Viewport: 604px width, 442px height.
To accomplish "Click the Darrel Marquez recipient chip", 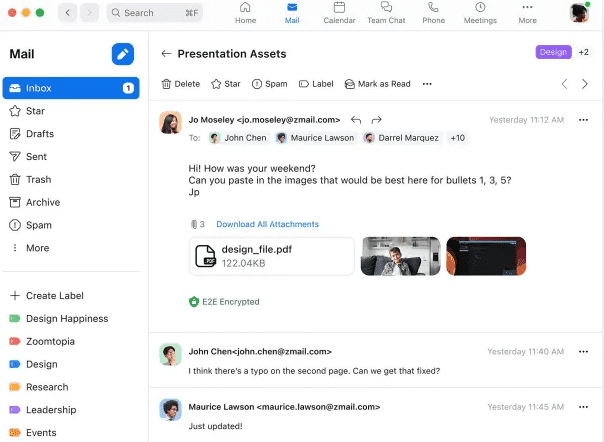I will tap(401, 138).
